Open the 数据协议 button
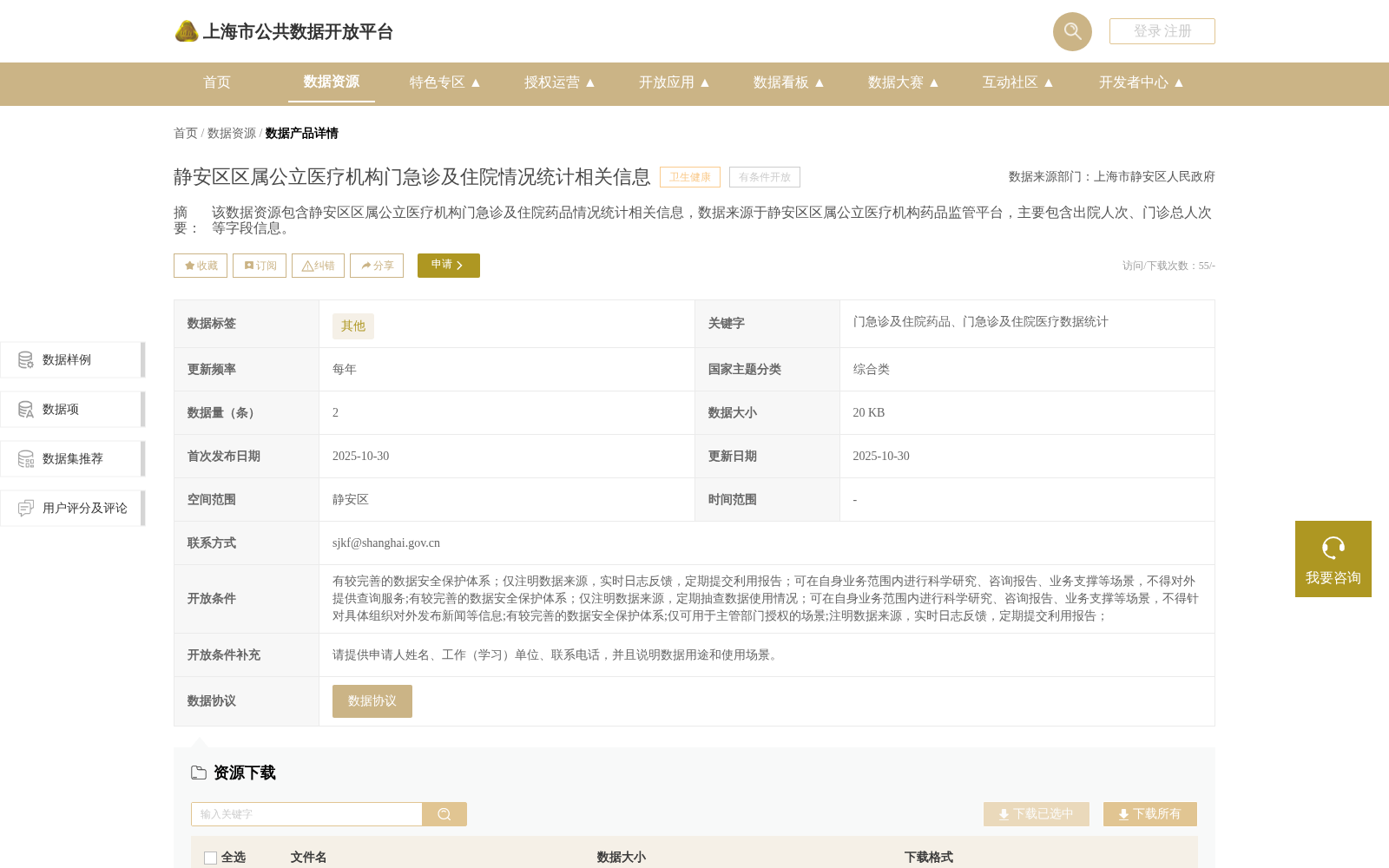The width and height of the screenshot is (1389, 868). tap(372, 701)
